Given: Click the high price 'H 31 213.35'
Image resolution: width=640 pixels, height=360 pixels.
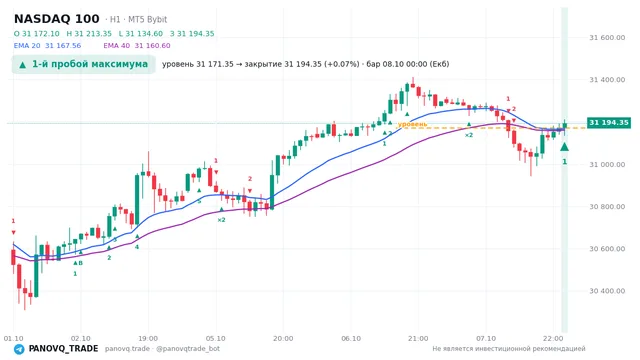Looking at the screenshot, I should coord(89,34).
